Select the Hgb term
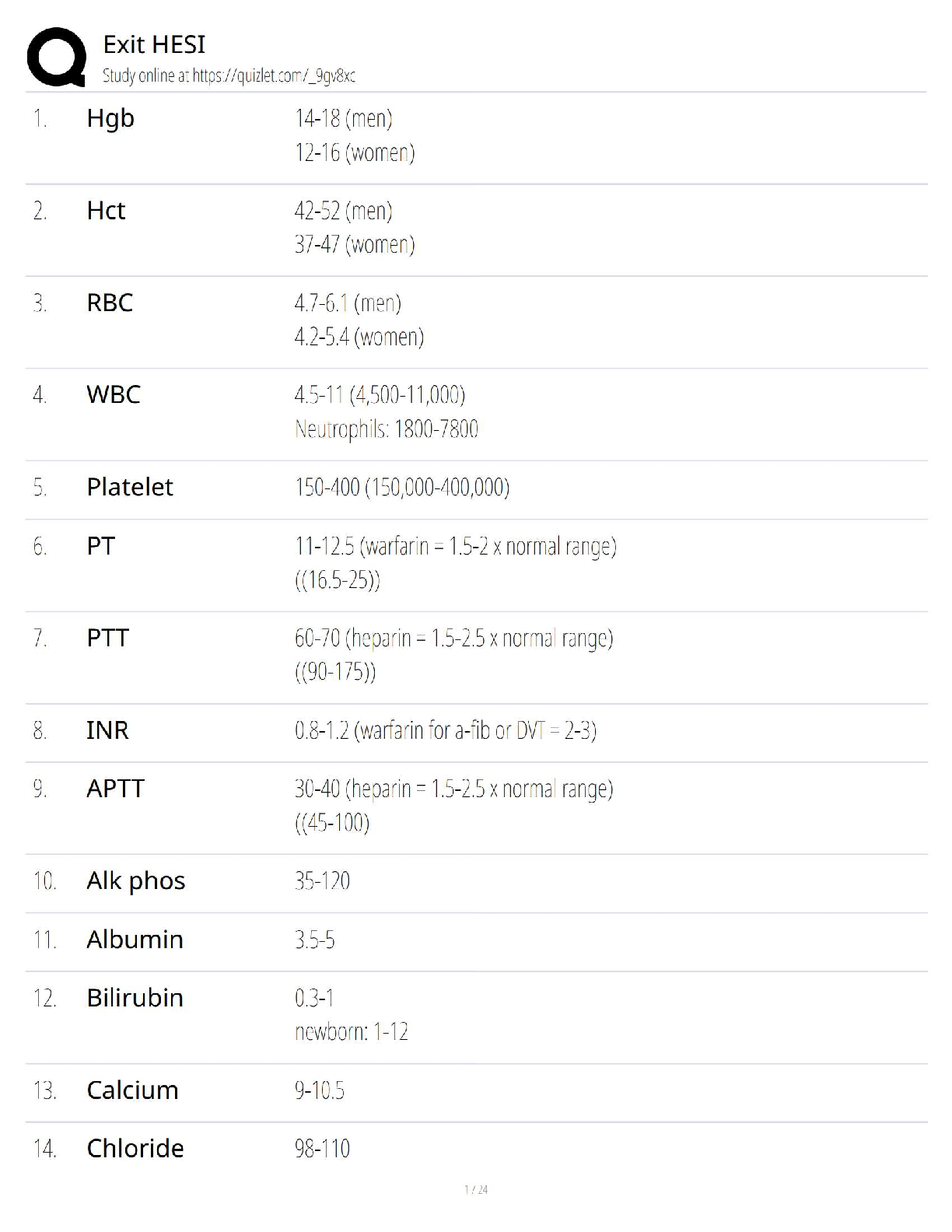The width and height of the screenshot is (952, 1232). point(110,118)
